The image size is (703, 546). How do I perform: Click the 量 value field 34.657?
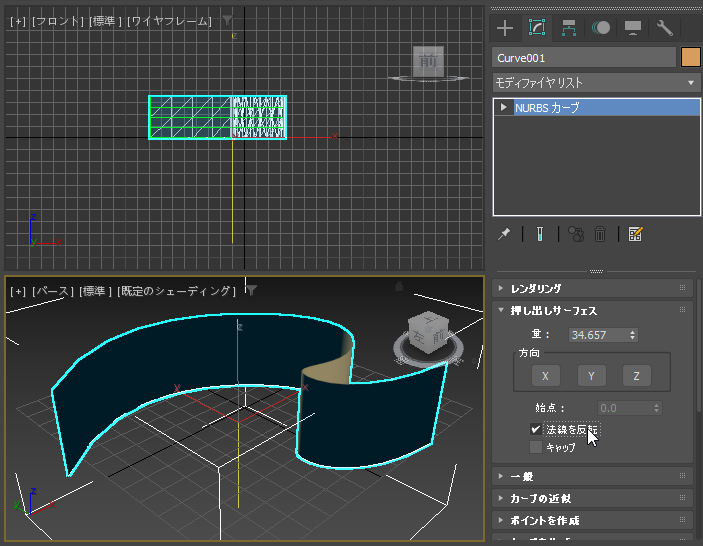click(x=599, y=335)
